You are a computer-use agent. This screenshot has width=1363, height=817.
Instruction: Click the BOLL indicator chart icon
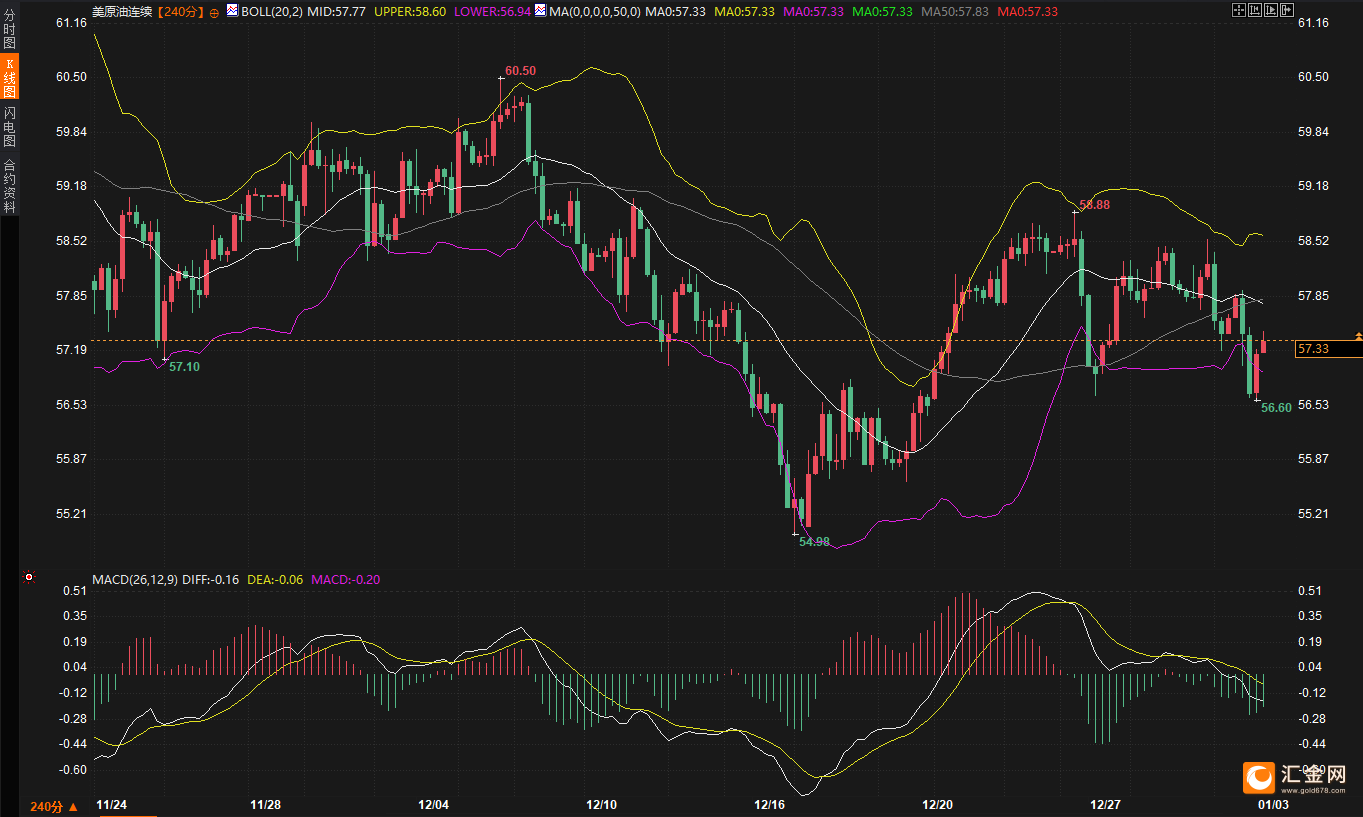point(233,11)
